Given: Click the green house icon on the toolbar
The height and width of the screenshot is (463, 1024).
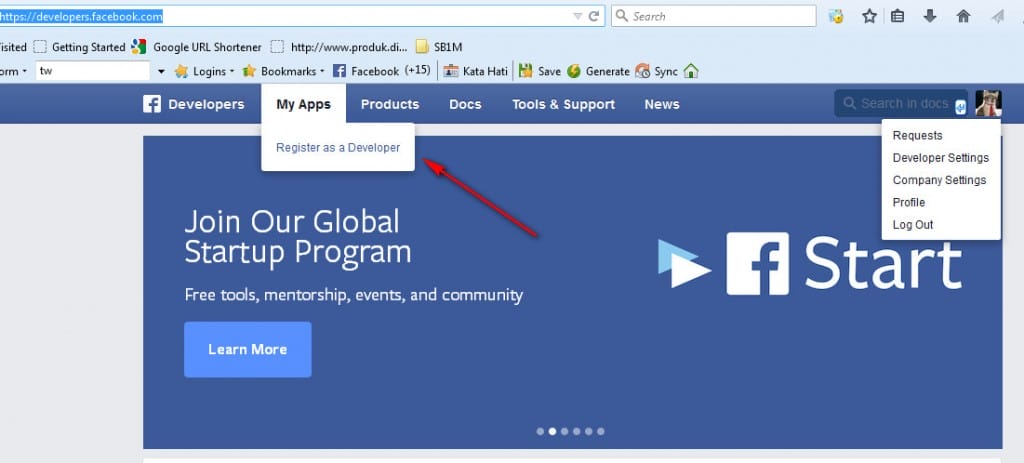Looking at the screenshot, I should point(691,71).
